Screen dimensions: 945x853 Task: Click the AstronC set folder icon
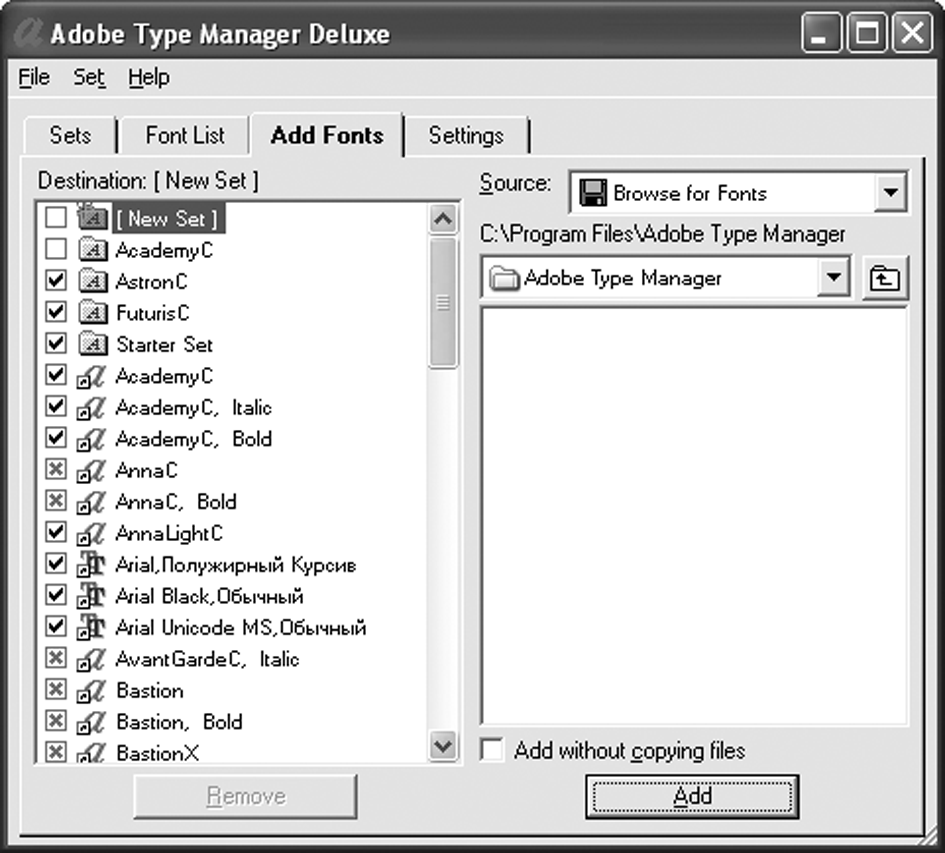click(93, 281)
